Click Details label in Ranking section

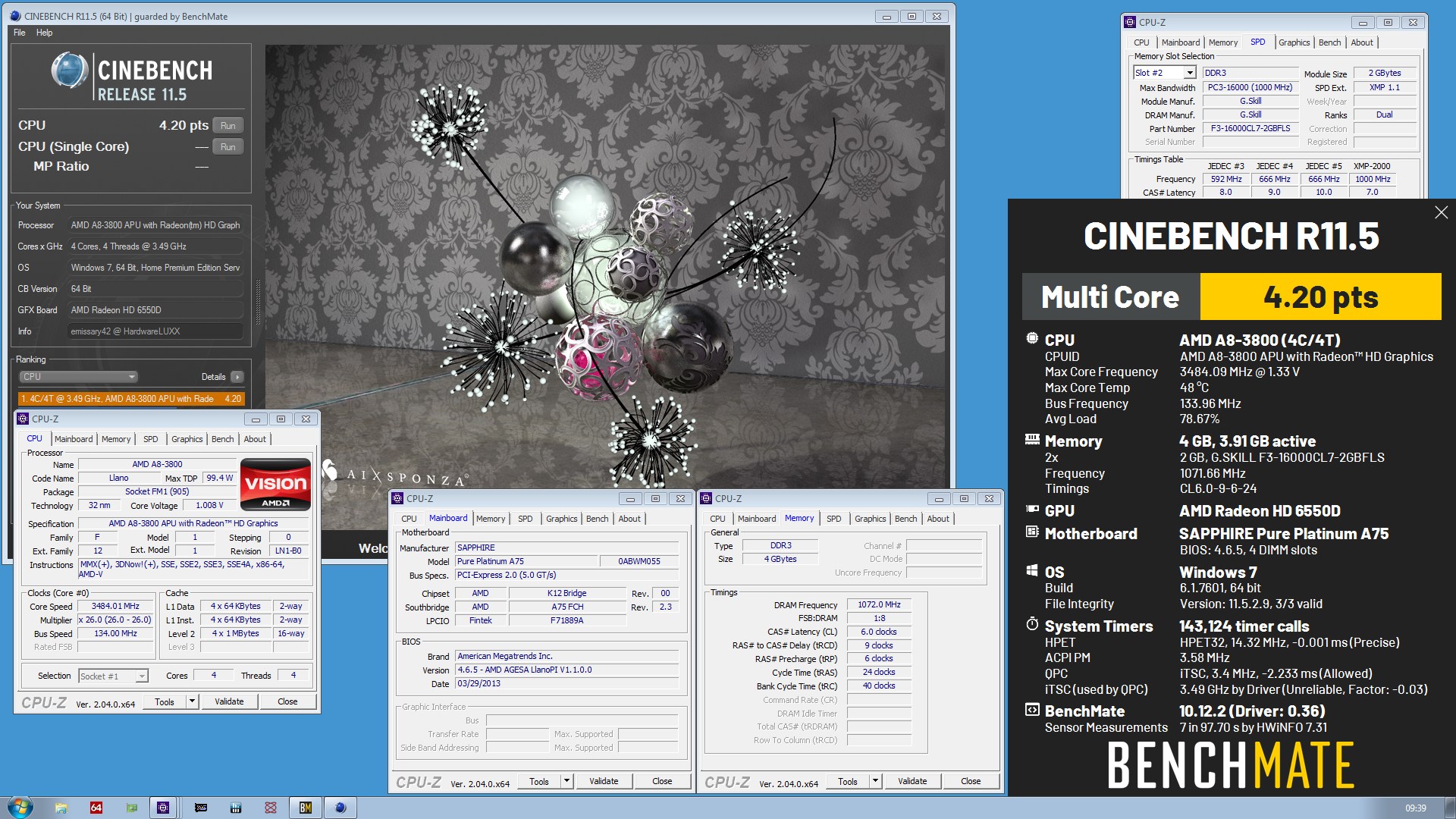[x=213, y=377]
